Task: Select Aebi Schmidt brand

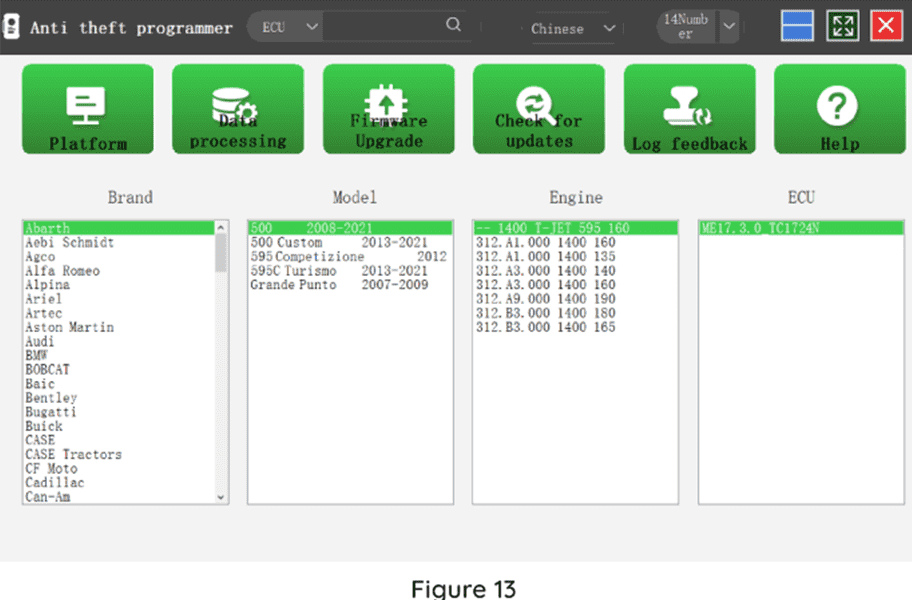Action: [x=119, y=242]
